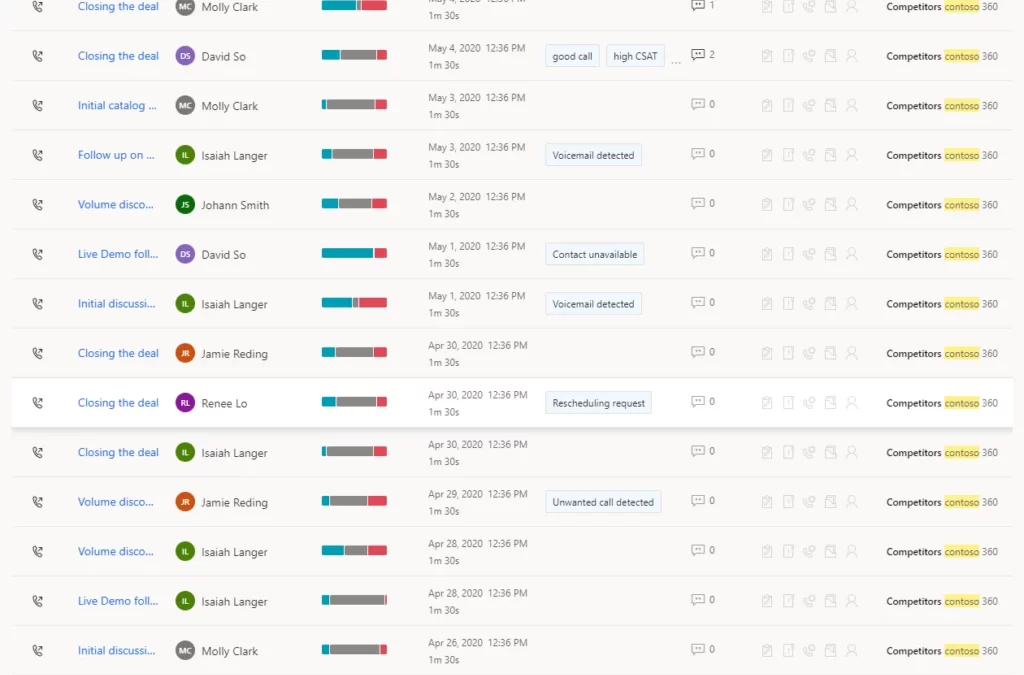Click picture frame icon in the Follow up on row
The width and height of the screenshot is (1024, 675).
pos(830,155)
